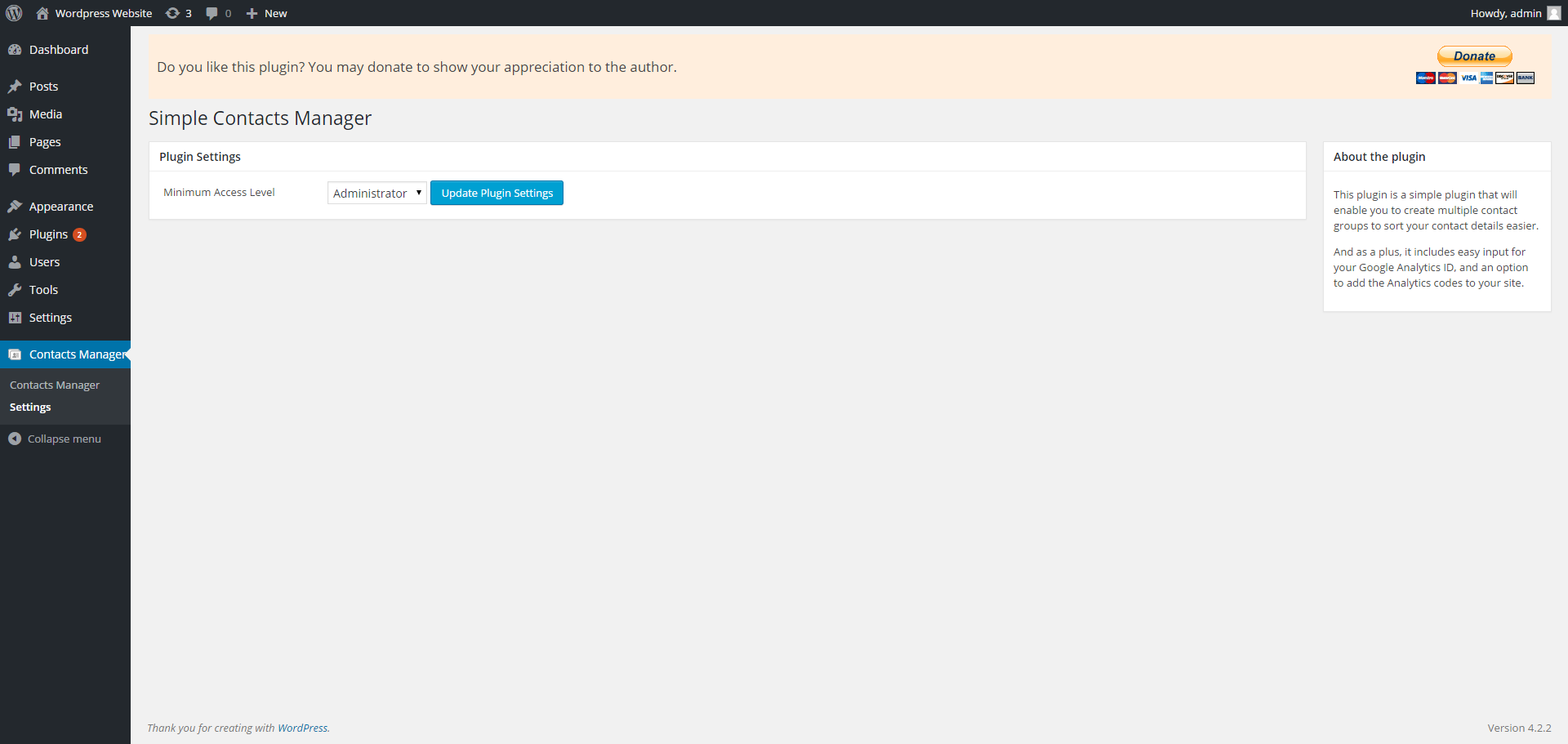Click the Version 4.2.2 footer text
Viewport: 1568px width, 744px height.
click(1519, 728)
